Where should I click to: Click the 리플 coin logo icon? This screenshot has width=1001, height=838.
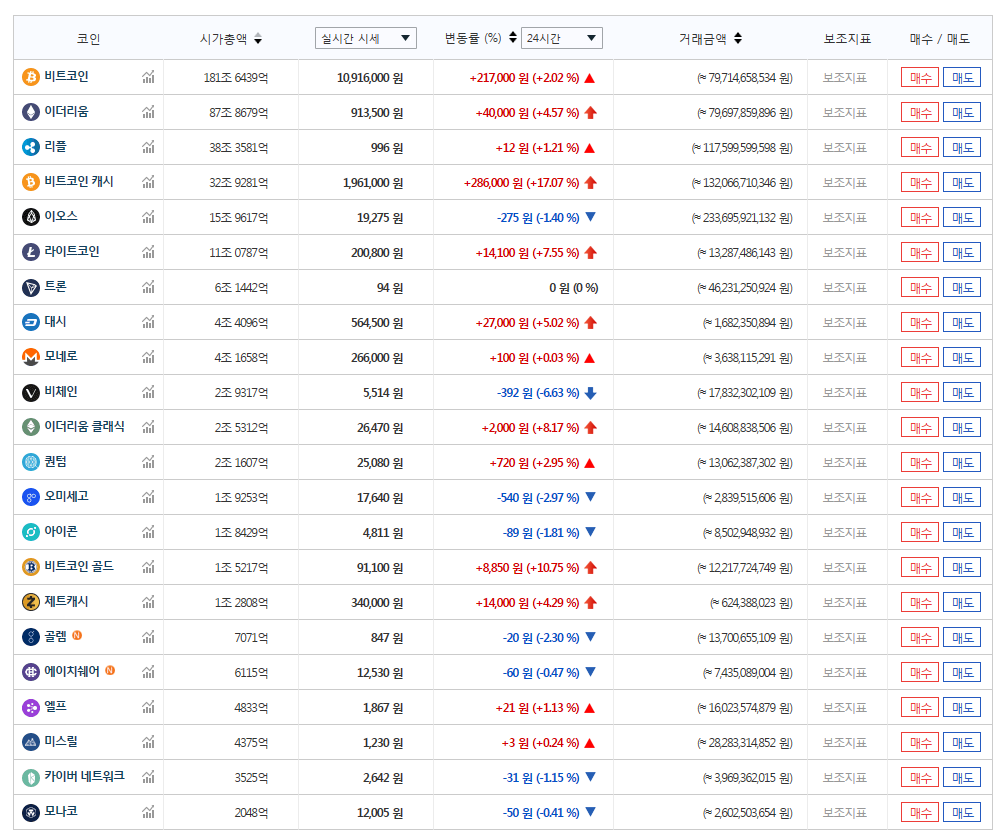(31, 147)
